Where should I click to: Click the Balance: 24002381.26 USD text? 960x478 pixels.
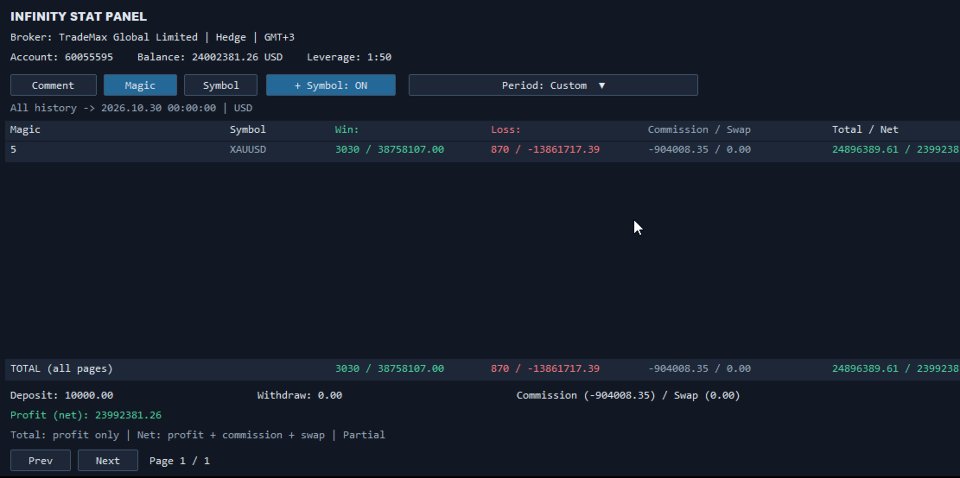coord(210,57)
